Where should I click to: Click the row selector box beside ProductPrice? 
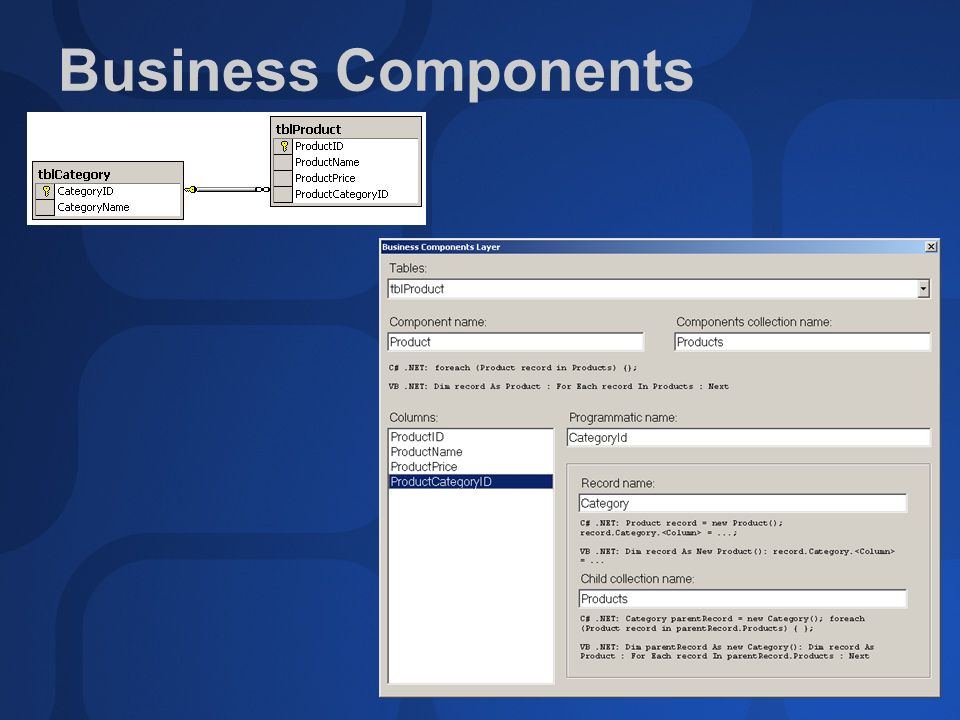(283, 178)
